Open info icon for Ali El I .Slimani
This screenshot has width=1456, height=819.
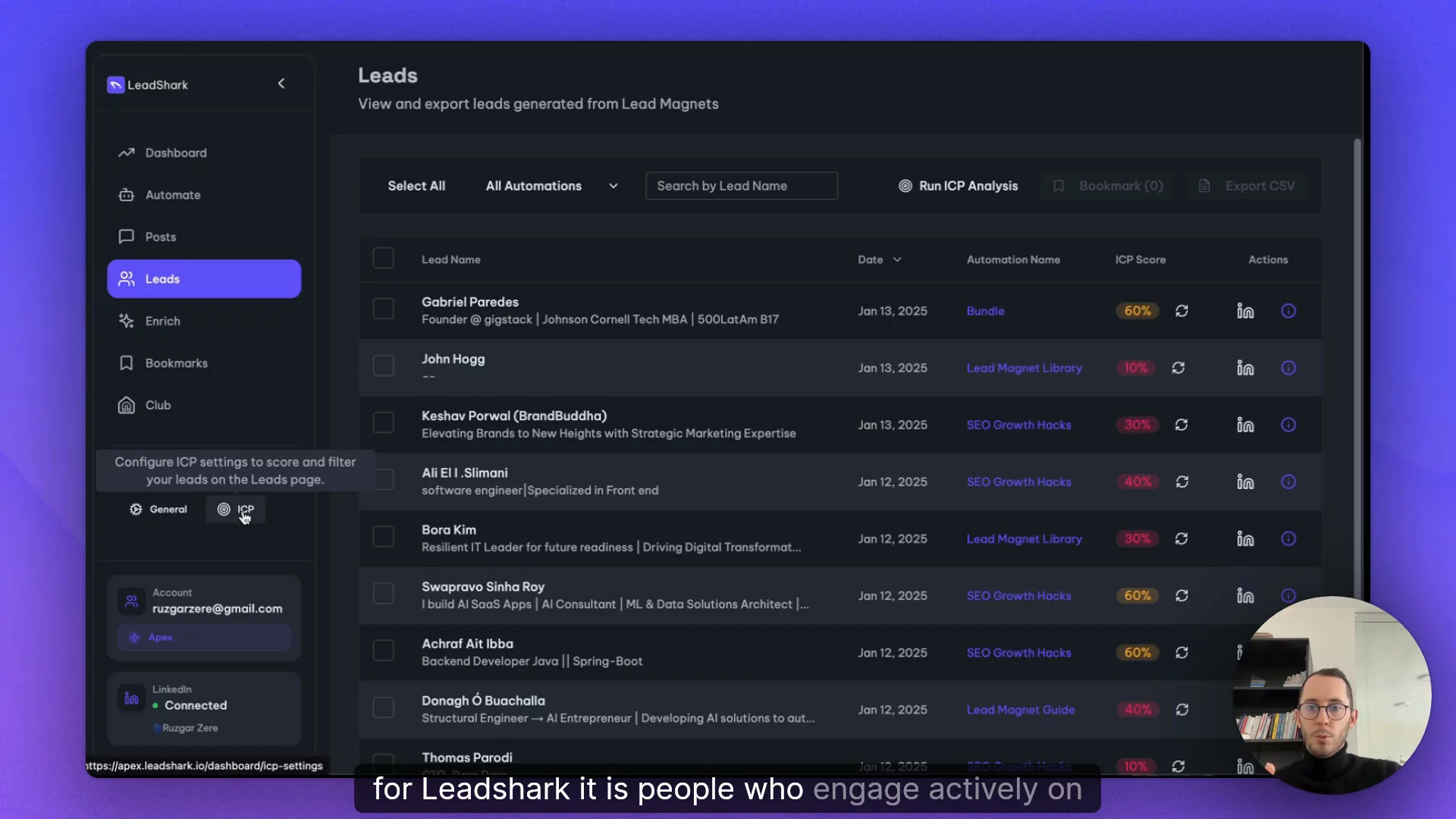point(1288,482)
